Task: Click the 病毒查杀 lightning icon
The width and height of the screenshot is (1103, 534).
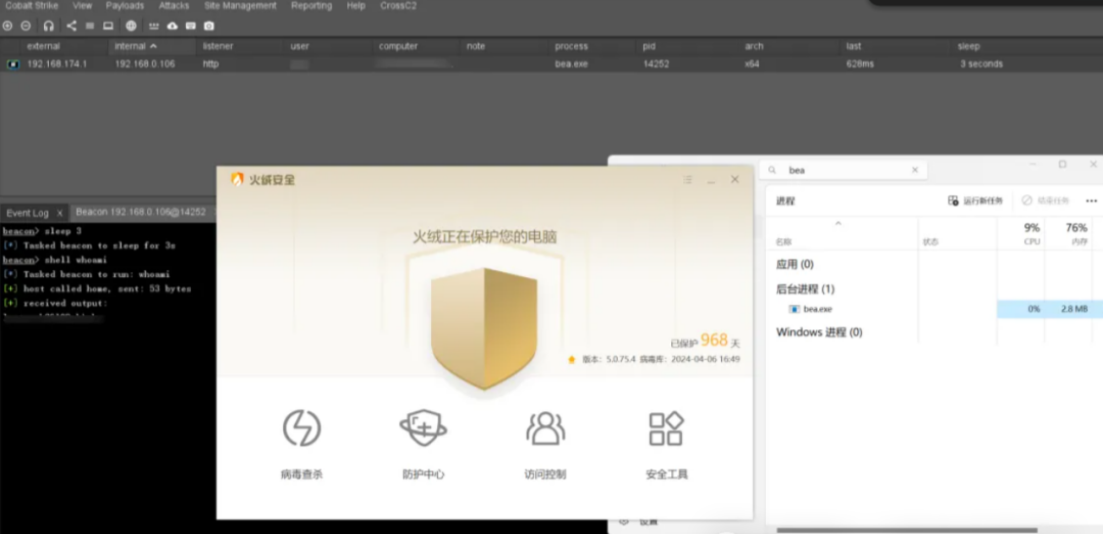Action: tap(302, 428)
